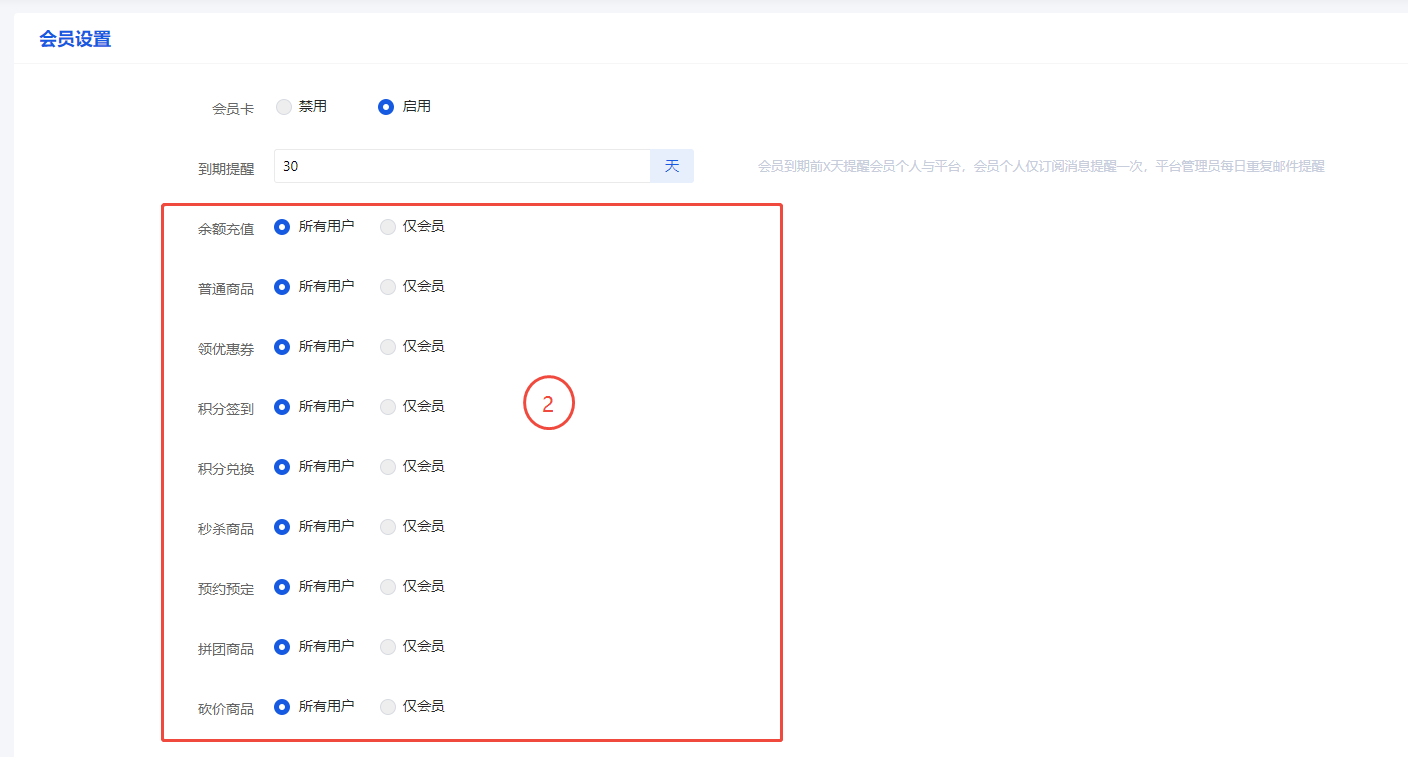Select 启用 radio for 会员卡
This screenshot has width=1408, height=757.
coord(386,107)
